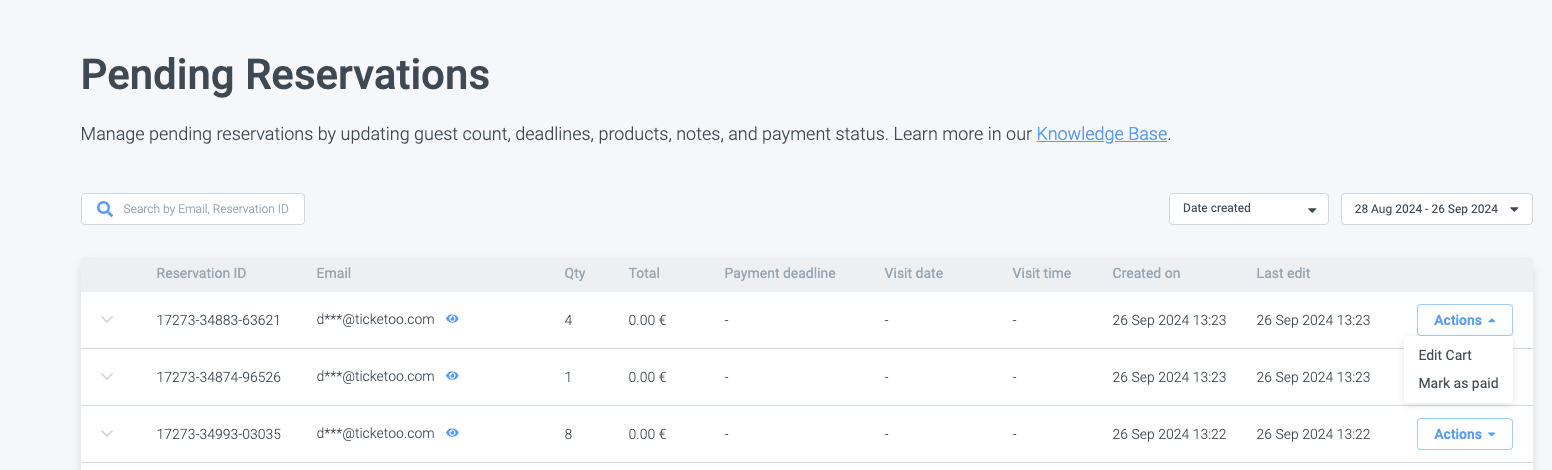Click the Total column header

645,273
